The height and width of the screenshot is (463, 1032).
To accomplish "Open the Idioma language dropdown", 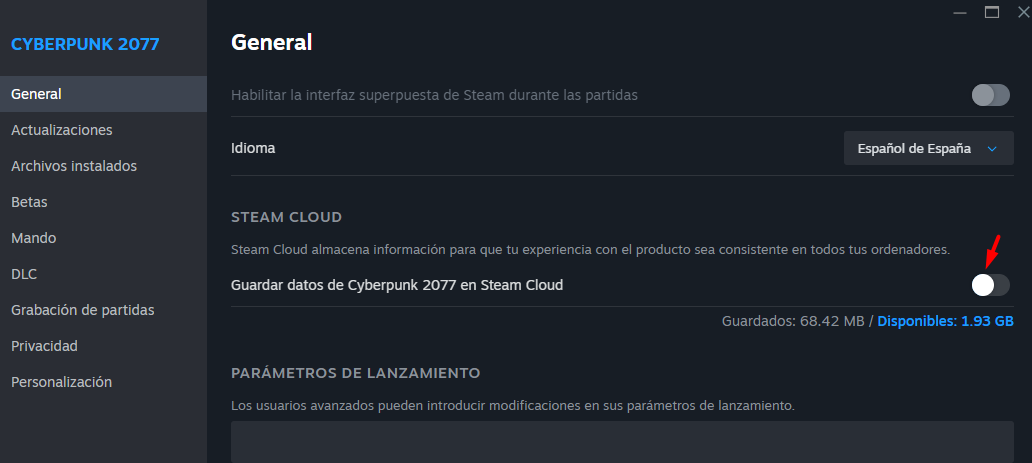I will coord(928,148).
